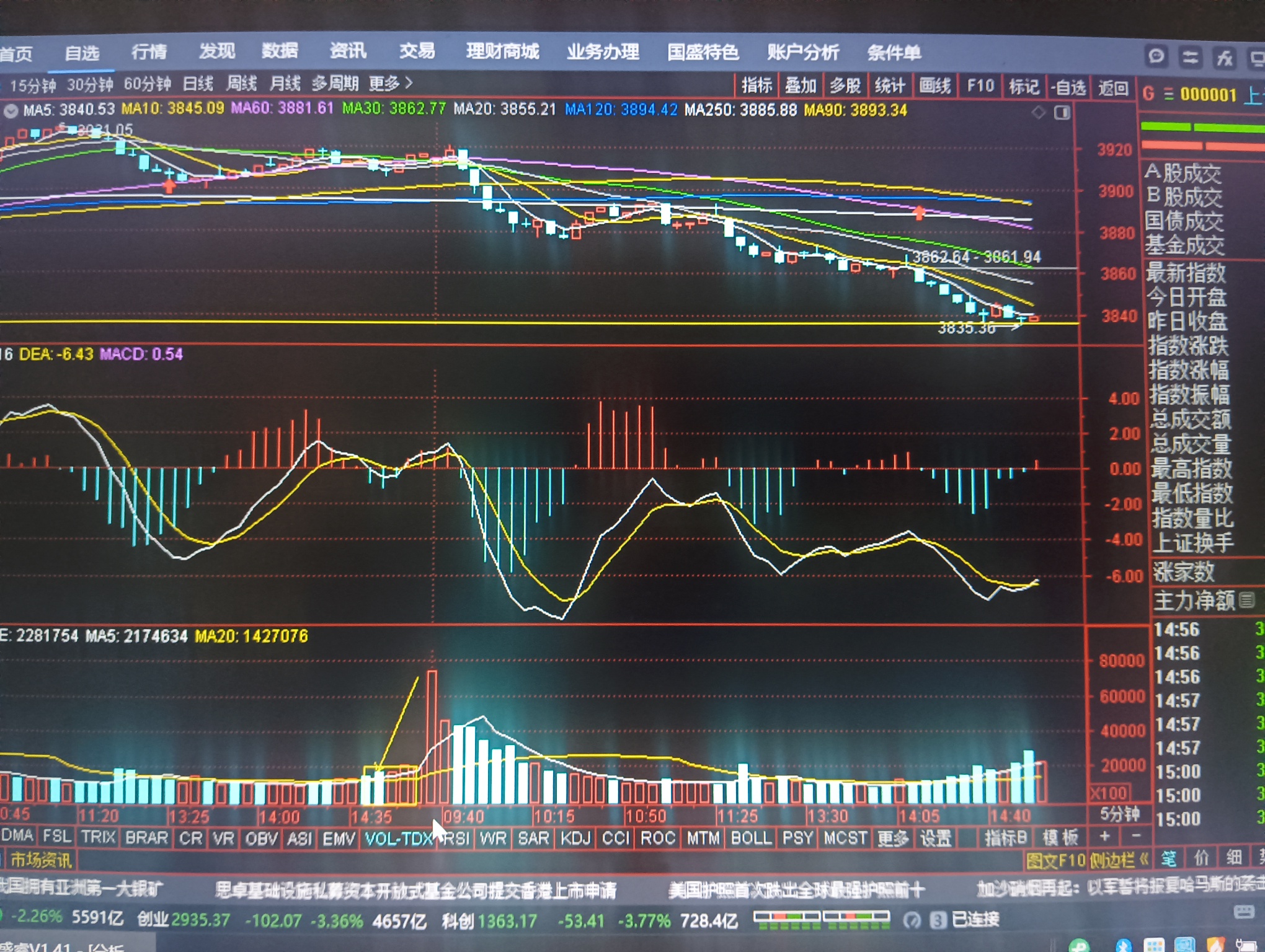Click the round icon before MA5 label
This screenshot has width=1265, height=952.
click(11, 111)
